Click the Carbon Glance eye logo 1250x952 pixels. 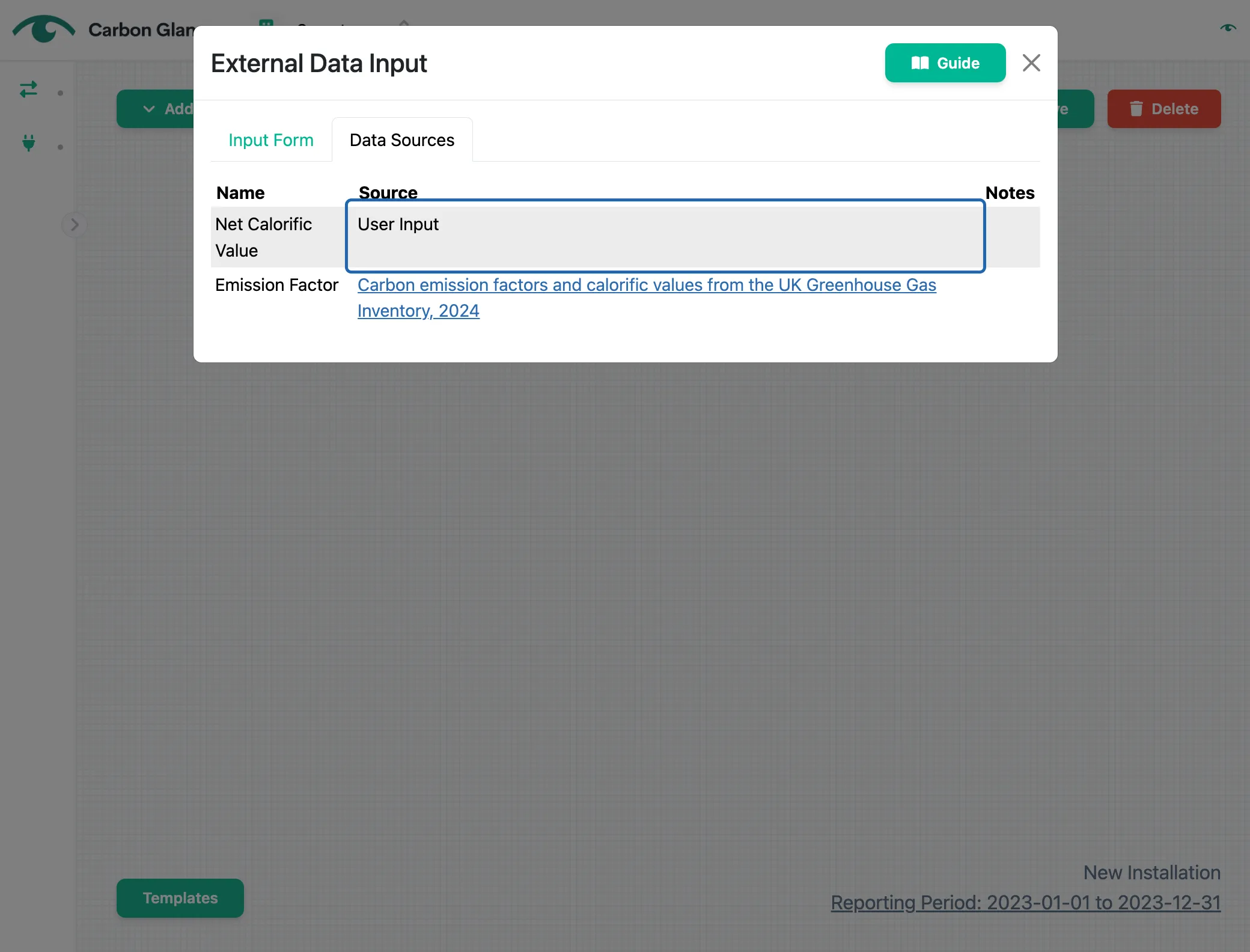tap(44, 29)
